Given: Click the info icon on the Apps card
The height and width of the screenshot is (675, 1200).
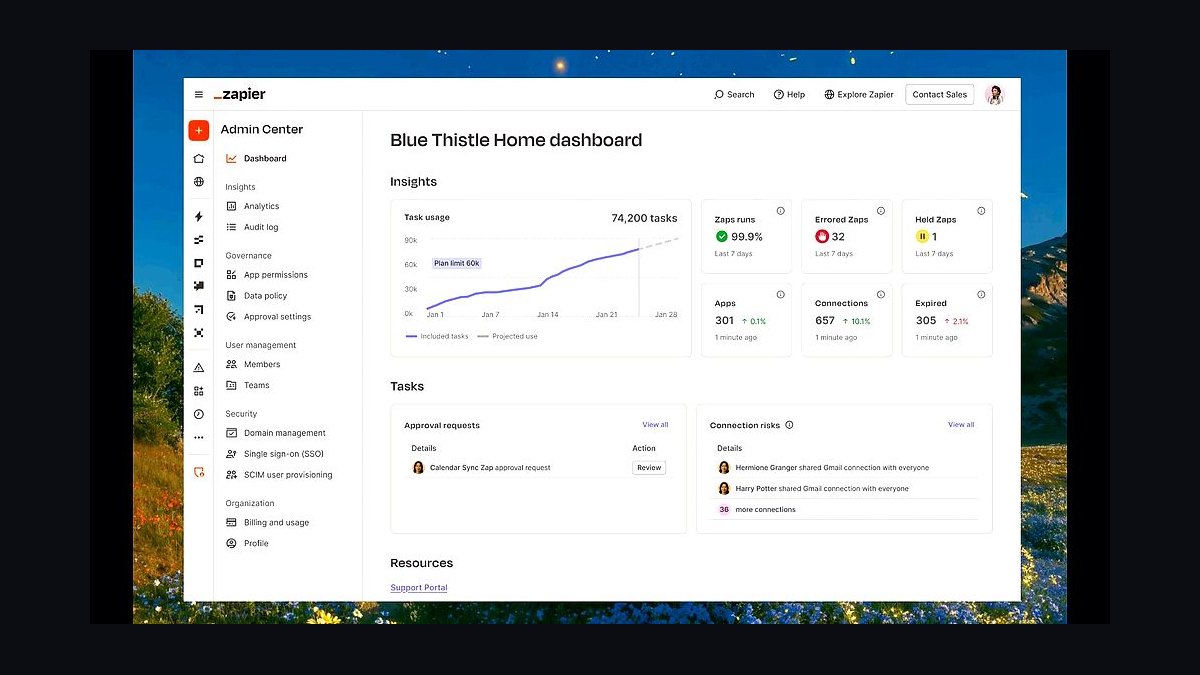Looking at the screenshot, I should tap(780, 294).
